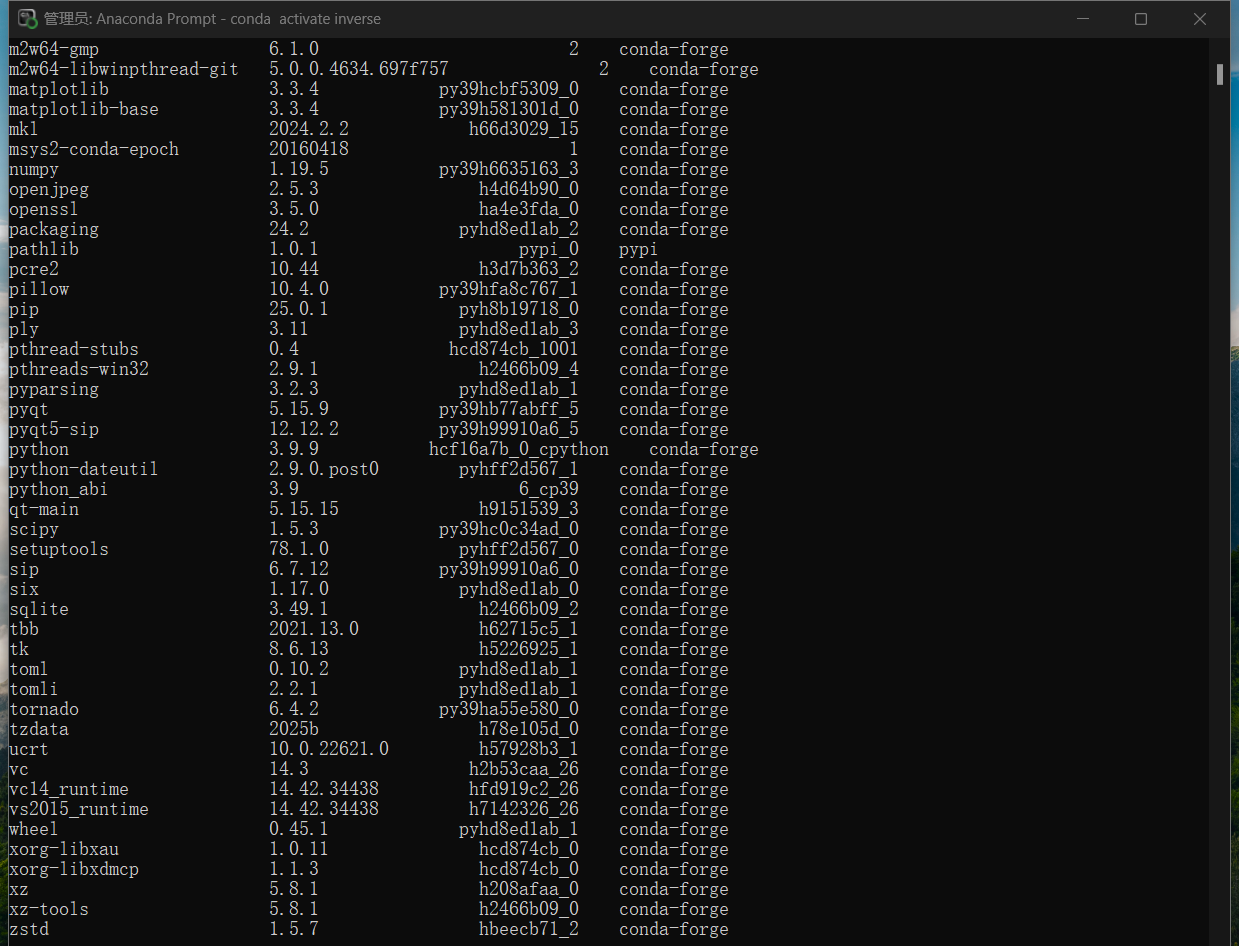Click tzdata version '2025b'

(x=294, y=729)
